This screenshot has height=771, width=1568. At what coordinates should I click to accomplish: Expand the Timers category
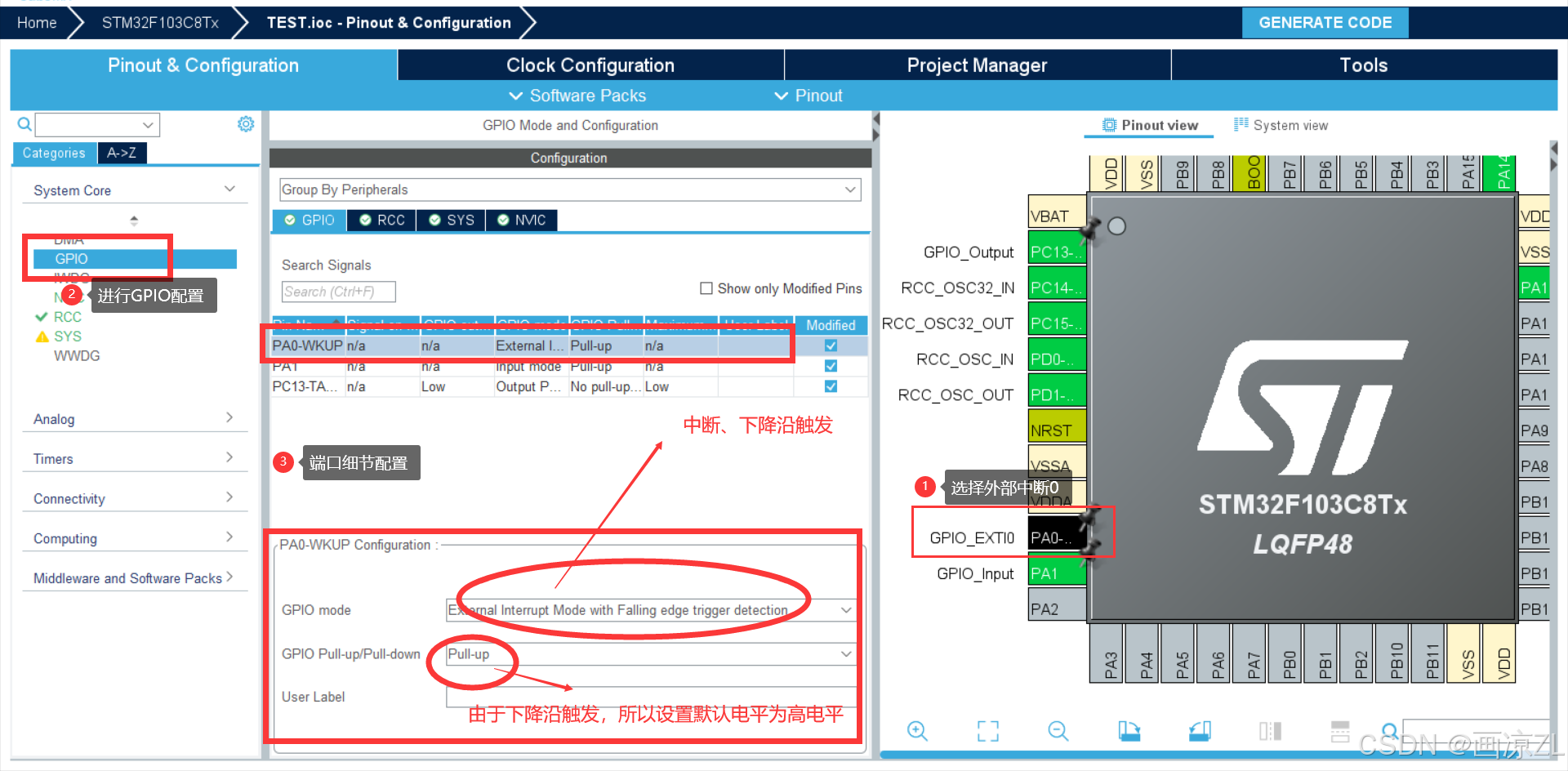pos(229,457)
